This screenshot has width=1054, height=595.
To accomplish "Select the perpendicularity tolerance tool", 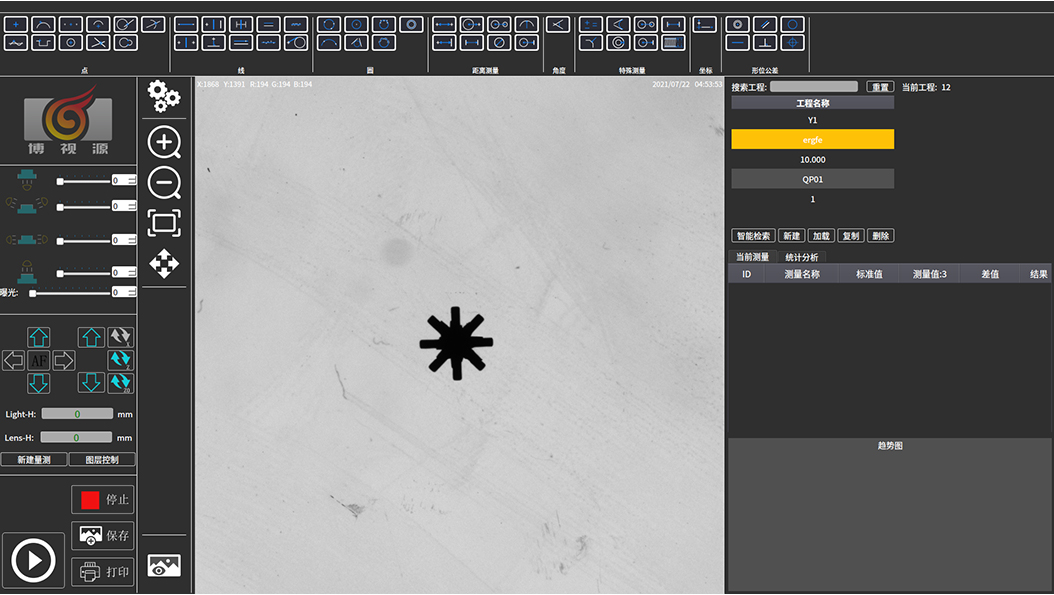I will (765, 42).
